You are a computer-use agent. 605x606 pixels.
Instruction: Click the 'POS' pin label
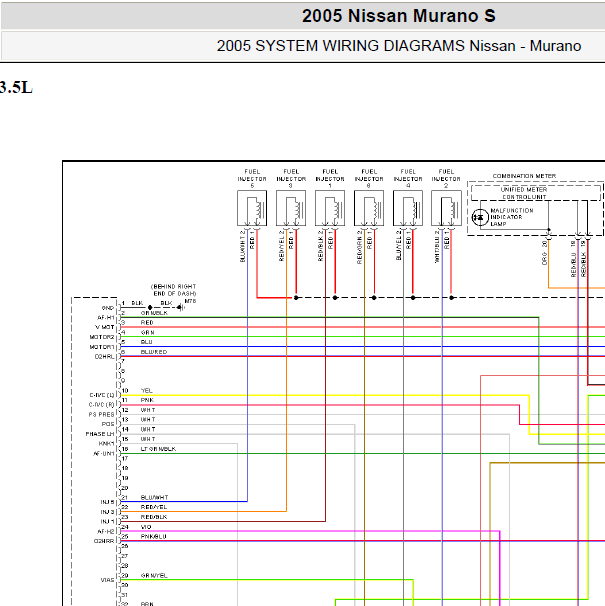click(108, 424)
